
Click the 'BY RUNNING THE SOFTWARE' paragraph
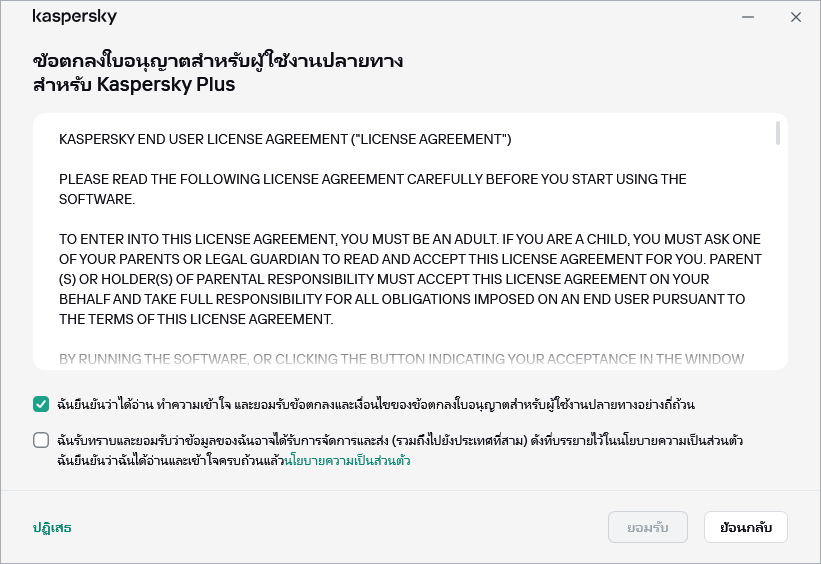pyautogui.click(x=400, y=358)
